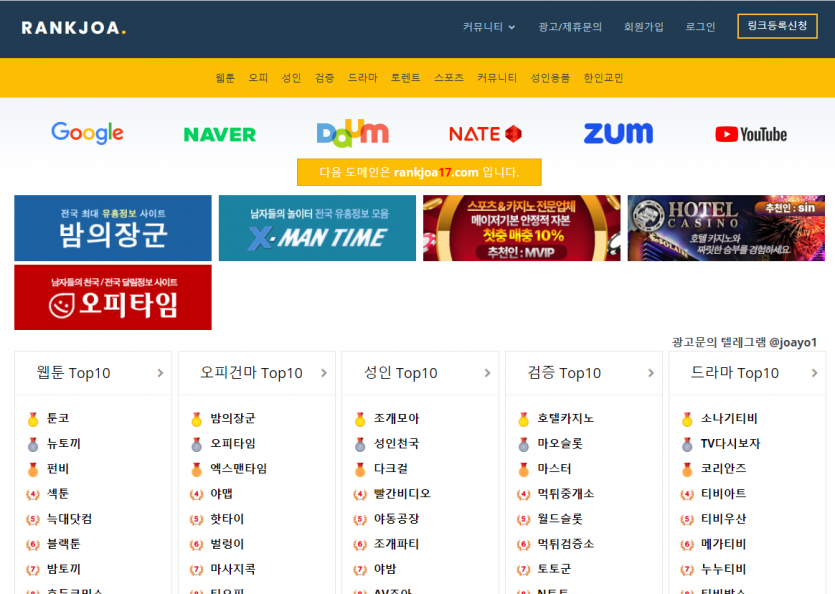This screenshot has height=594, width=835.
Task: Select 한인교민 in the yellow category bar
Action: coord(603,78)
